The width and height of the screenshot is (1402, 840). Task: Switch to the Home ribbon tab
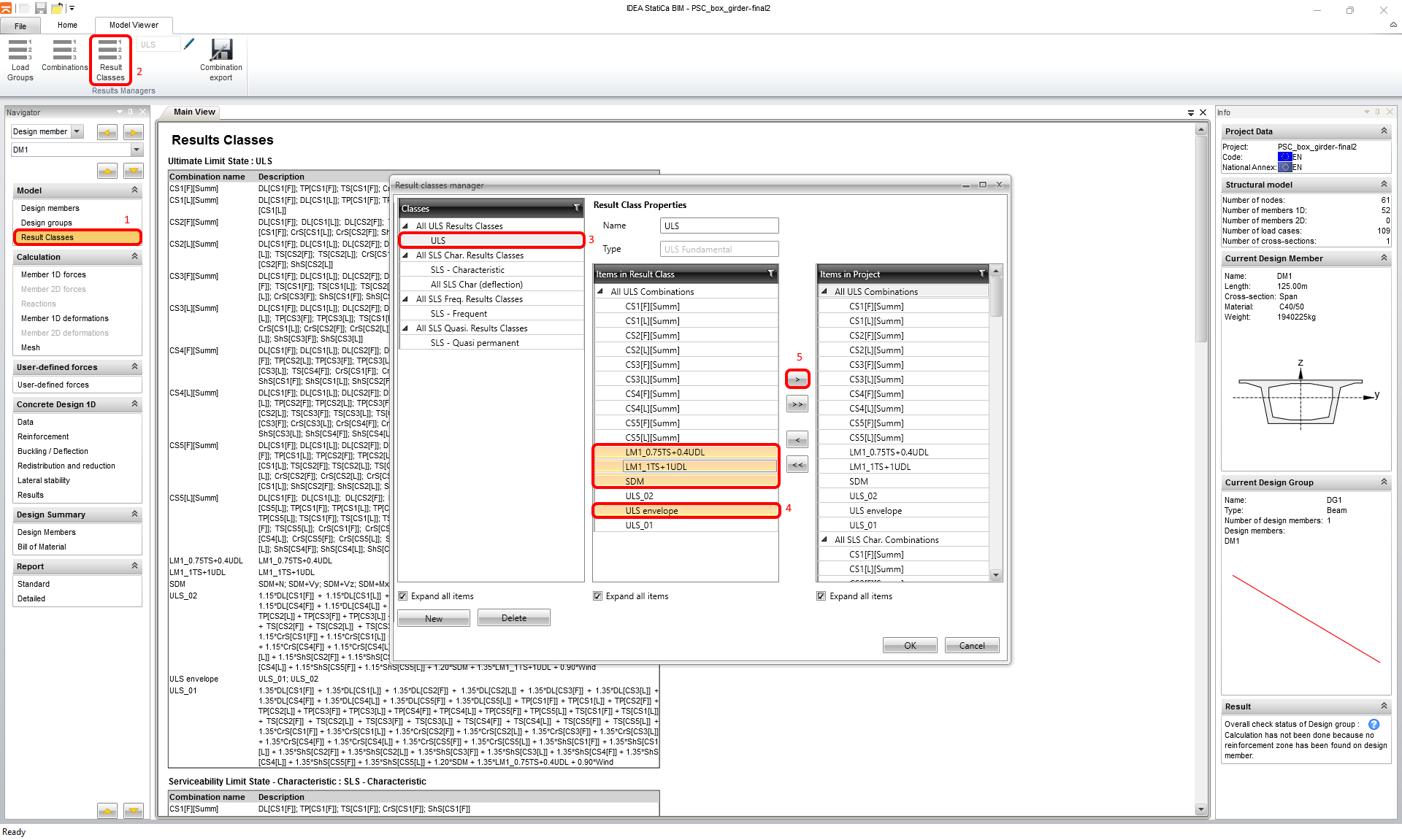[67, 25]
